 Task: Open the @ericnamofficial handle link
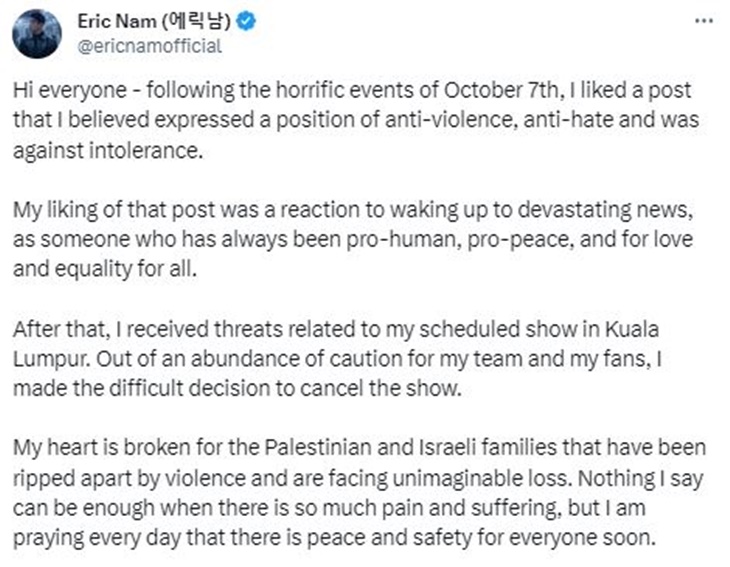149,46
